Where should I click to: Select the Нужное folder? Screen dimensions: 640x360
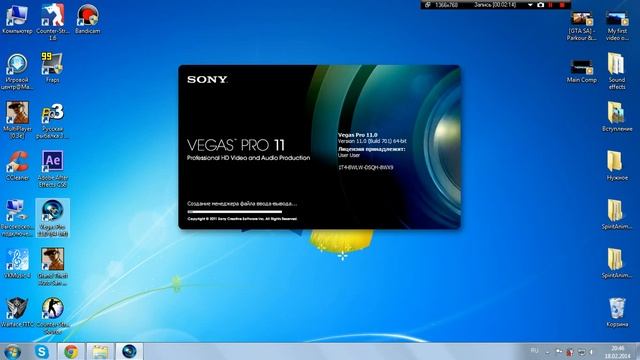[x=617, y=166]
